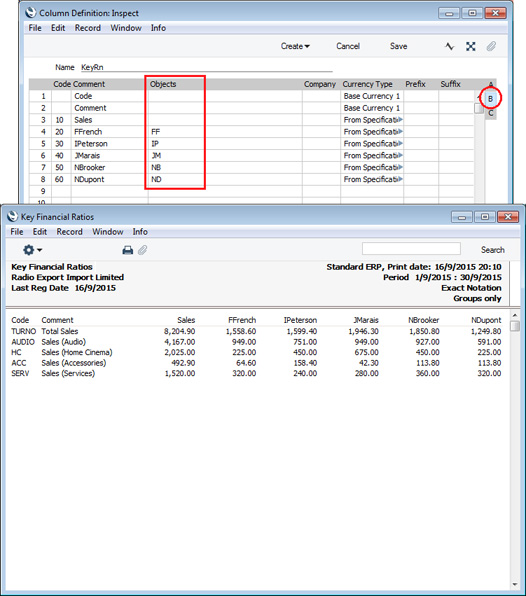Expand the Currency Type arrow on Sales row

coord(400,120)
